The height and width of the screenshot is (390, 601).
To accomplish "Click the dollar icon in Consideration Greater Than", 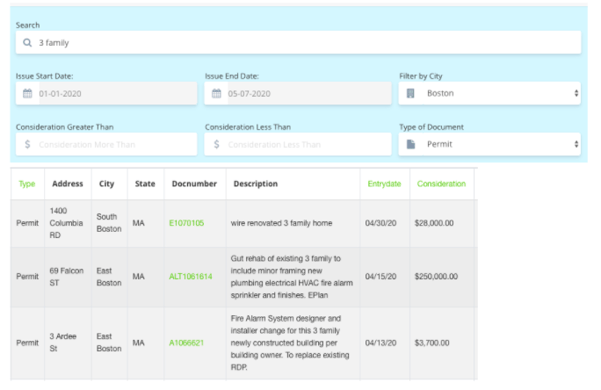I will (28, 144).
